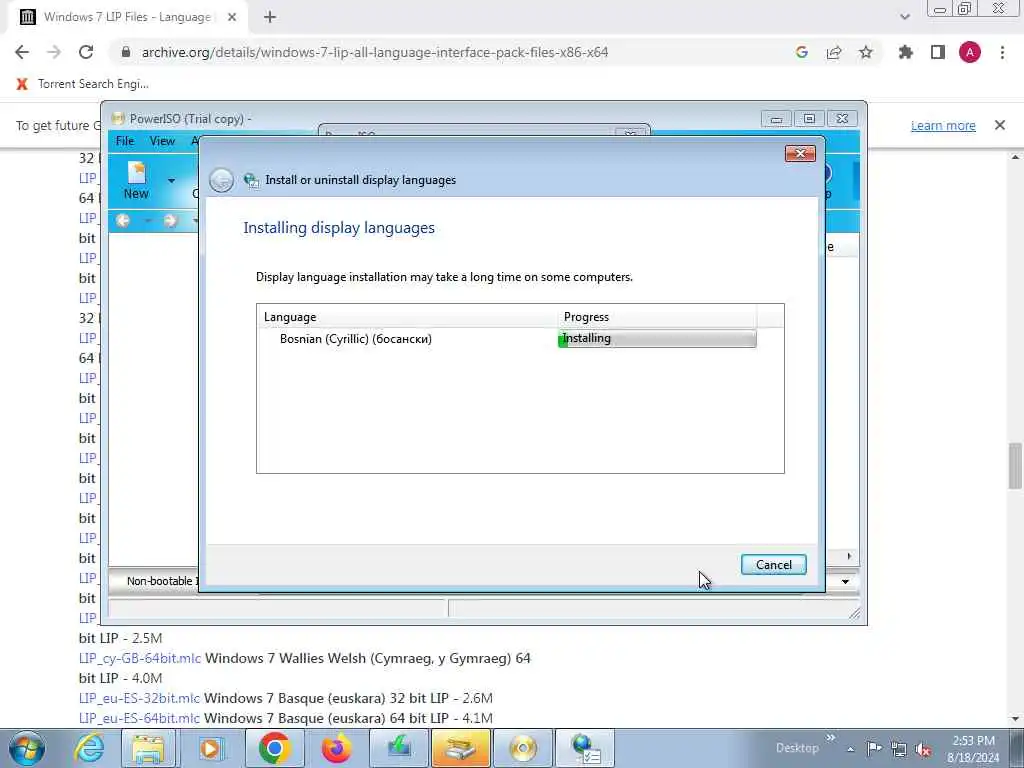Screen dimensions: 1024x768
Task: Open Windows Explorer from the taskbar
Action: (148, 748)
